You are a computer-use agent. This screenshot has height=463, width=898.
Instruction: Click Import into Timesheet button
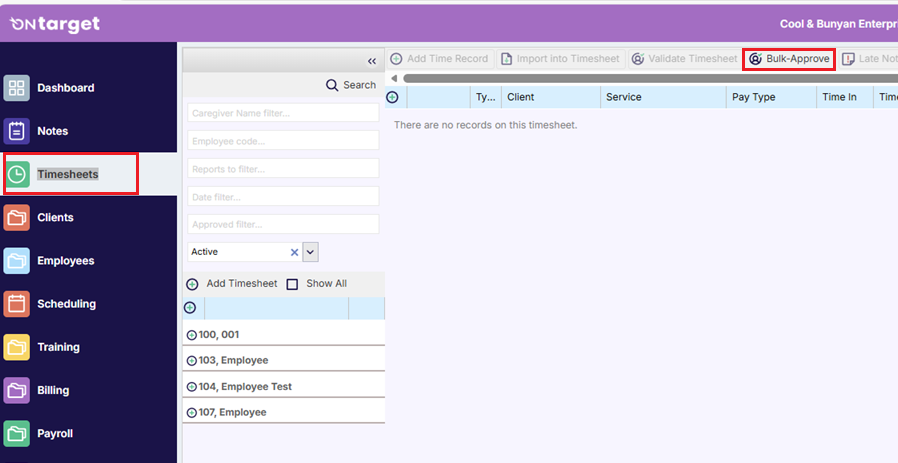[x=561, y=58]
